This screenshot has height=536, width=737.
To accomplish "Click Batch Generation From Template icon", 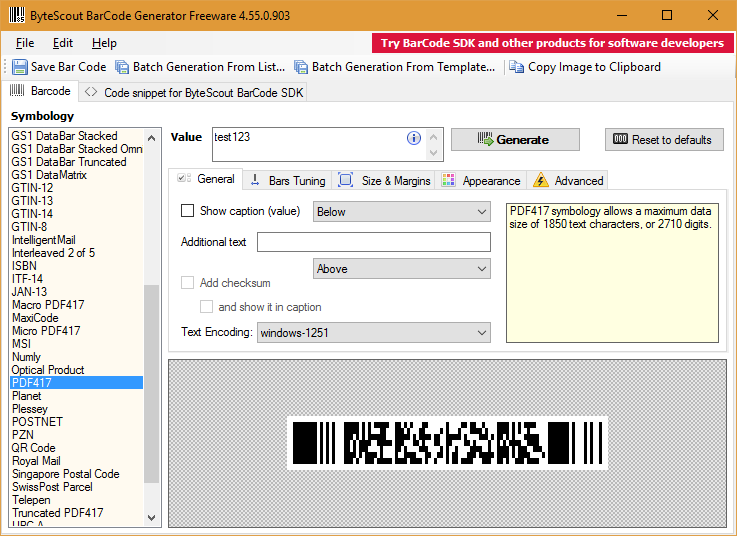I will 301,67.
